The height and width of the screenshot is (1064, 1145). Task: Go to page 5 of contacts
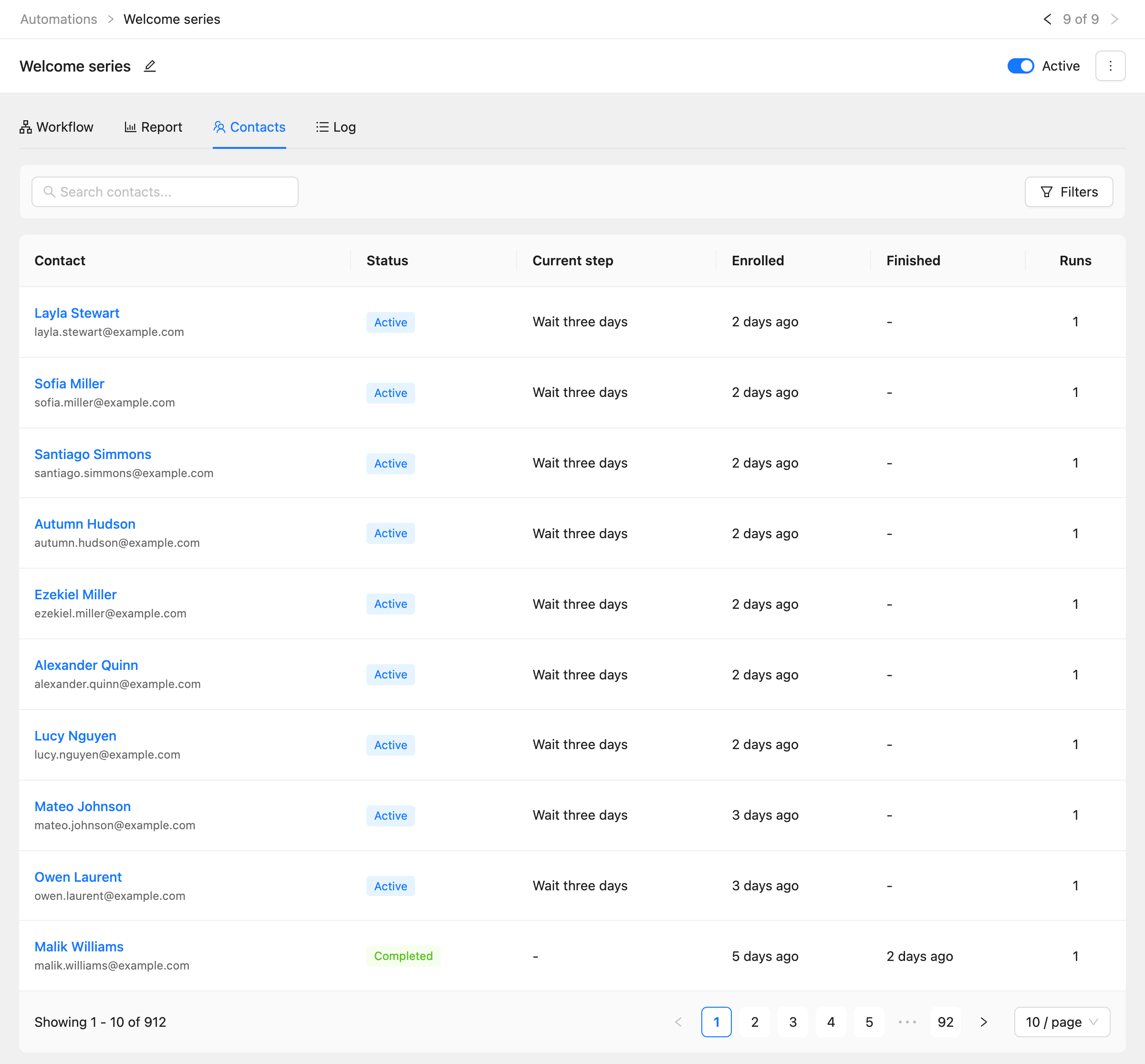(869, 1022)
